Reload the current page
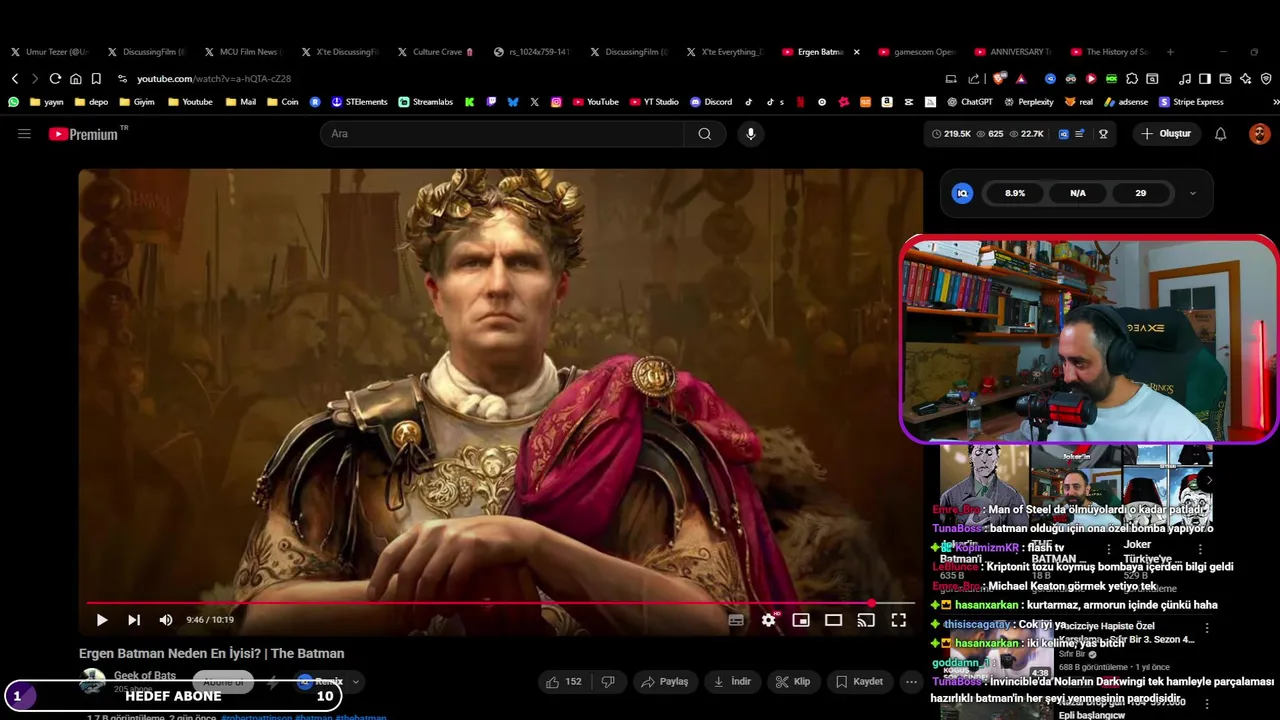 (x=55, y=78)
